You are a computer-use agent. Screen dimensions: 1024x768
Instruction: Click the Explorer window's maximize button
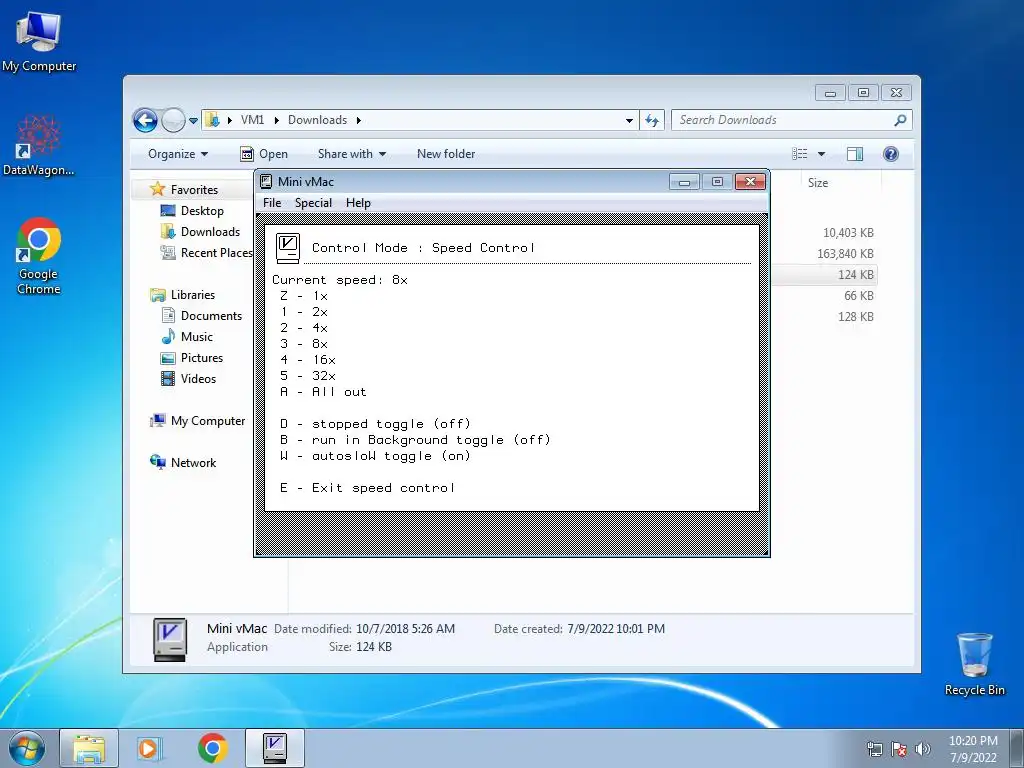[863, 93]
